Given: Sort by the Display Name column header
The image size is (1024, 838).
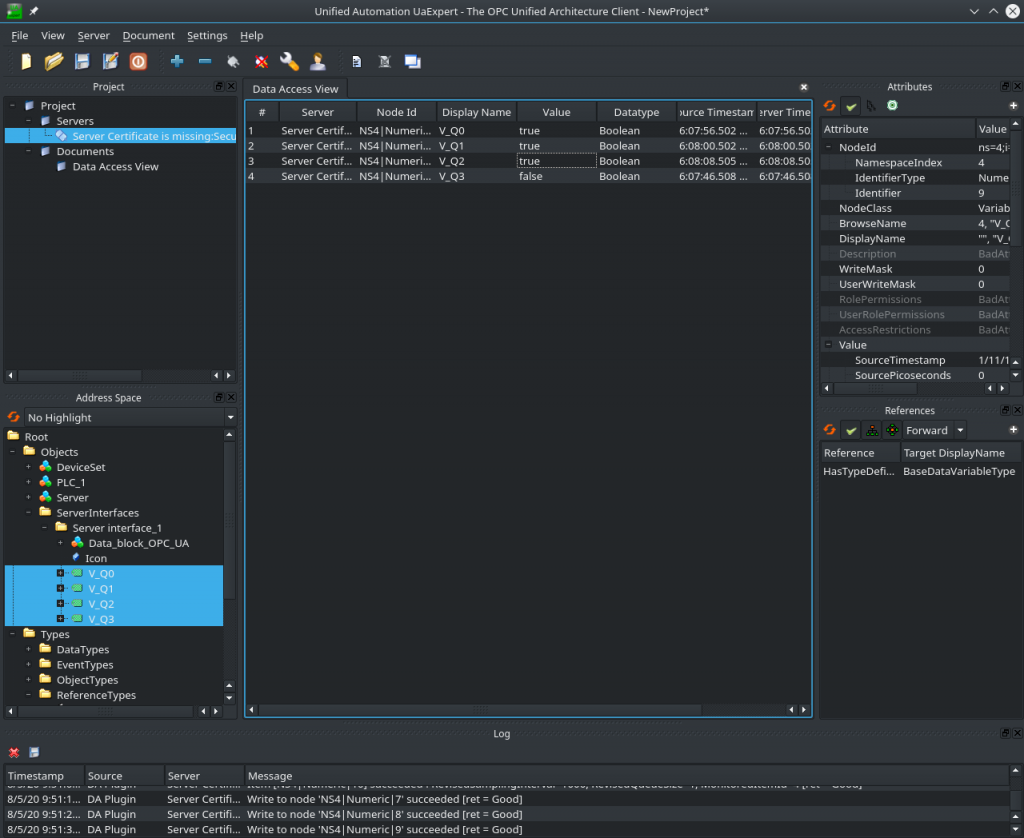Looking at the screenshot, I should point(476,112).
